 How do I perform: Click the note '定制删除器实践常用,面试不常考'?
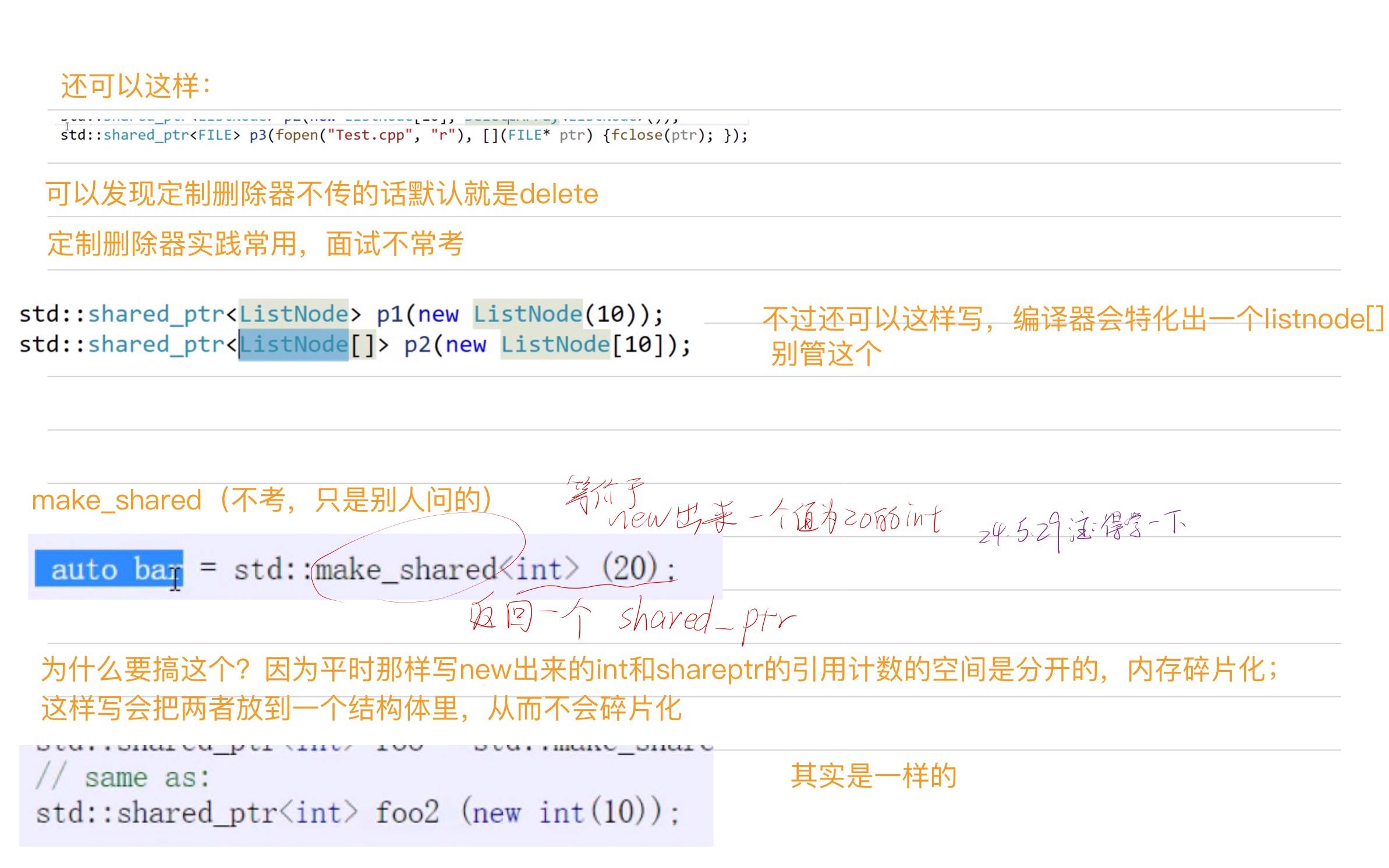pyautogui.click(x=255, y=243)
